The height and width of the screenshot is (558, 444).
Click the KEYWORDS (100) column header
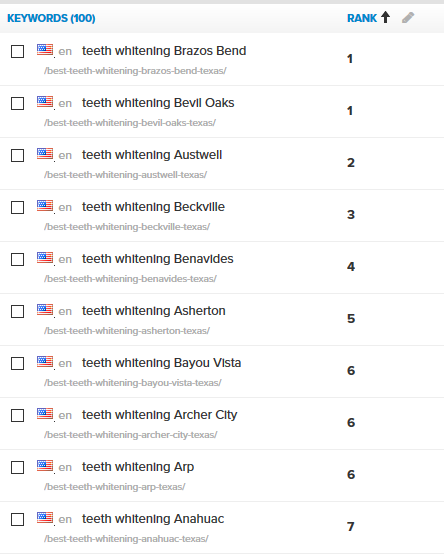point(51,18)
